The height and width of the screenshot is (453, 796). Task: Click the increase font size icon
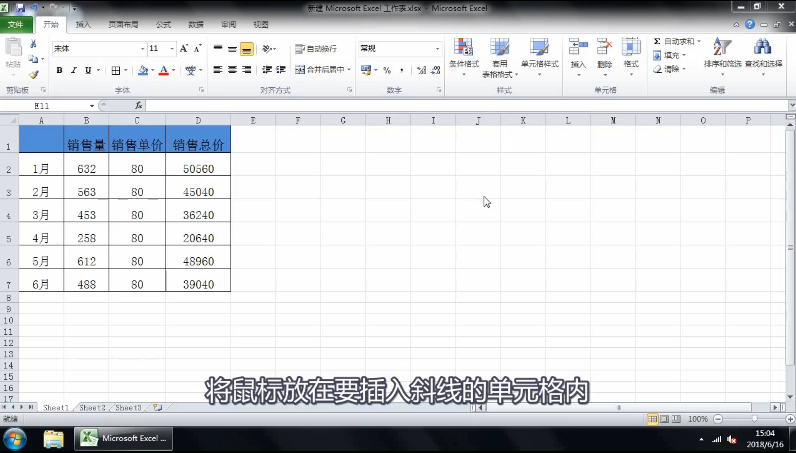pyautogui.click(x=183, y=48)
